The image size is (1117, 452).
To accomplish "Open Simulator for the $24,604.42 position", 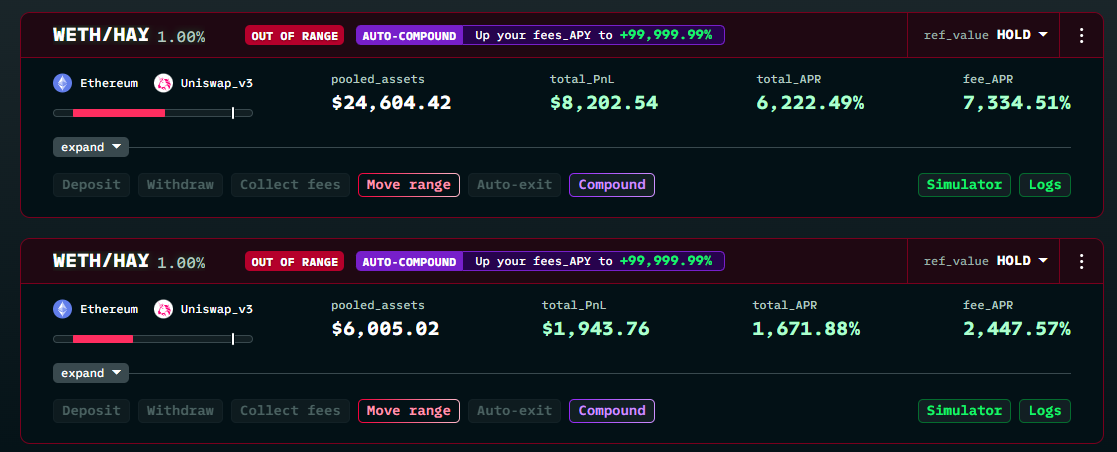I will pyautogui.click(x=965, y=185).
